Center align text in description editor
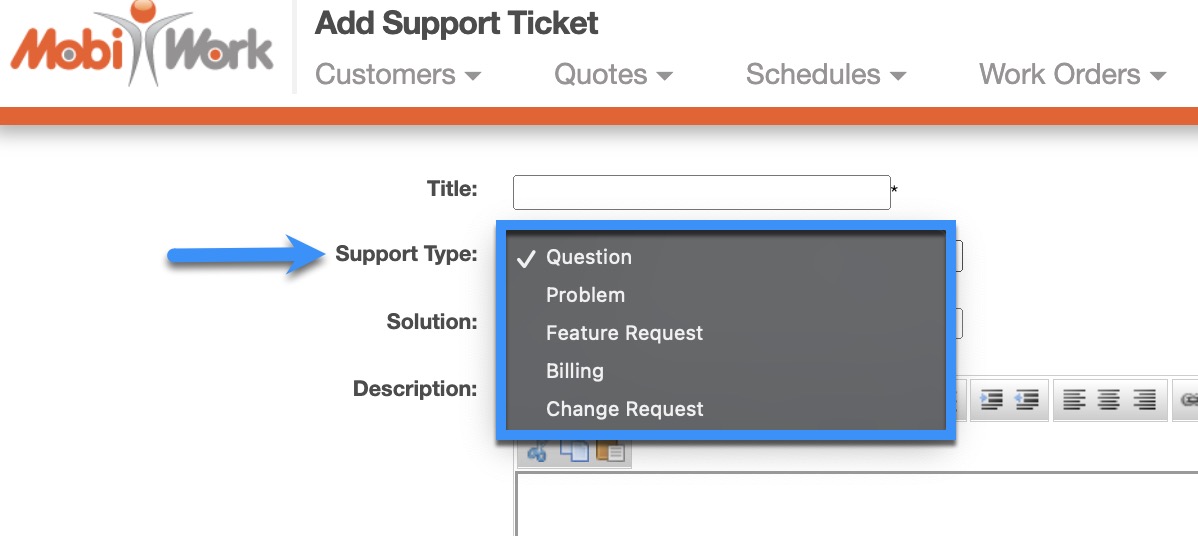1198x536 pixels. 1109,399
